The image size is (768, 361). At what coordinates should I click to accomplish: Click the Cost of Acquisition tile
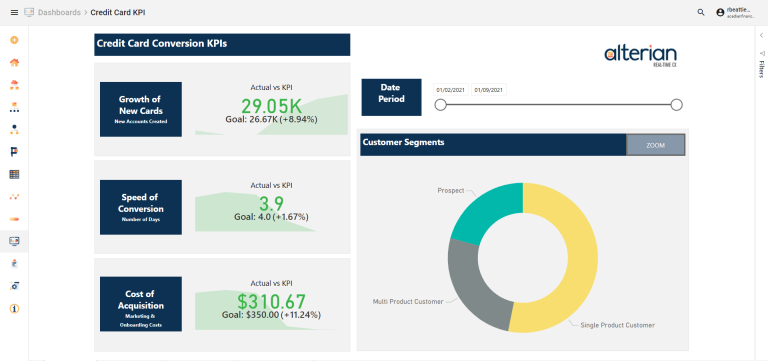[141, 304]
